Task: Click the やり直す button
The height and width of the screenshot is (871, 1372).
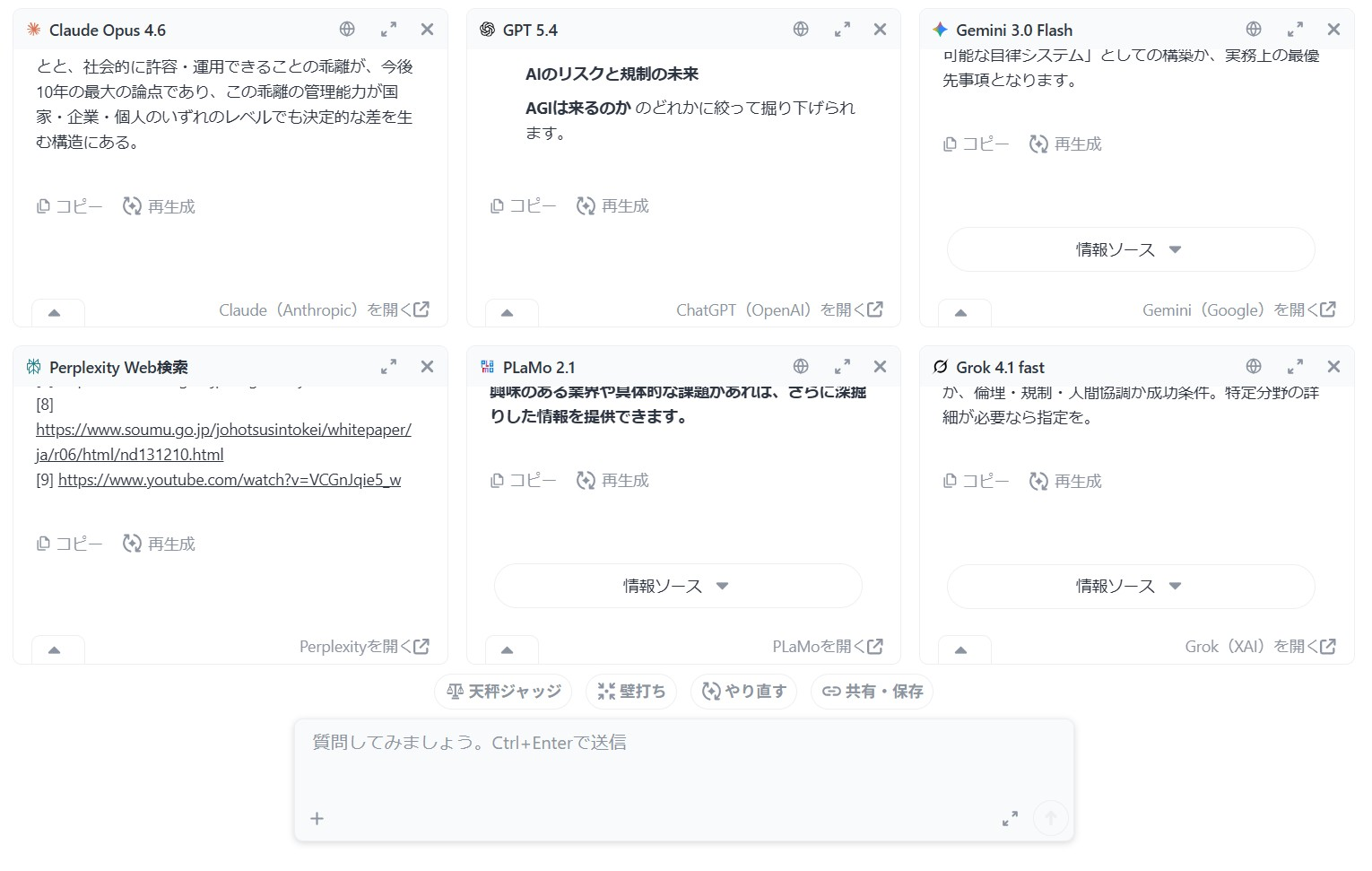Action: pyautogui.click(x=744, y=692)
